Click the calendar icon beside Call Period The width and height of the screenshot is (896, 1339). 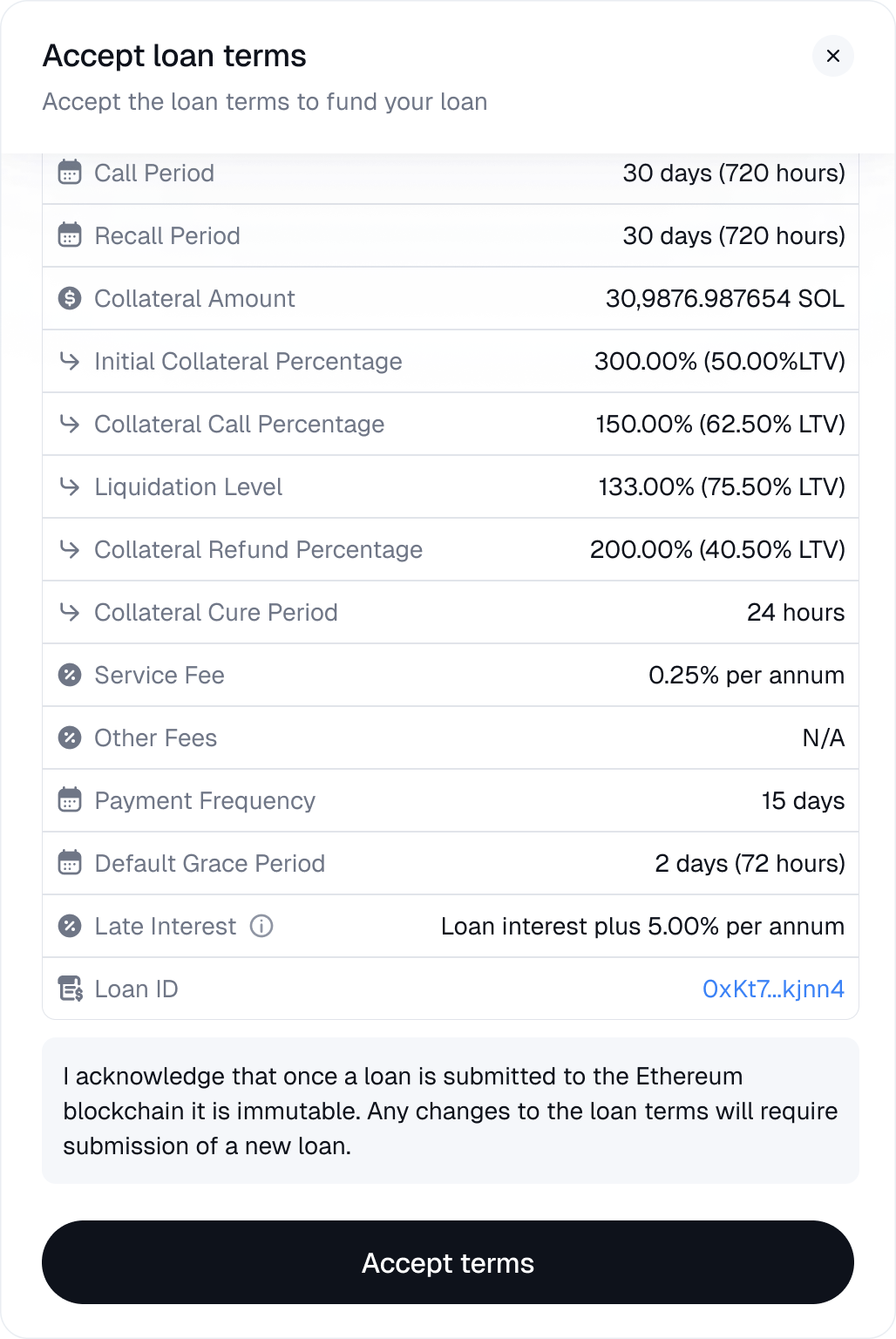[x=70, y=173]
